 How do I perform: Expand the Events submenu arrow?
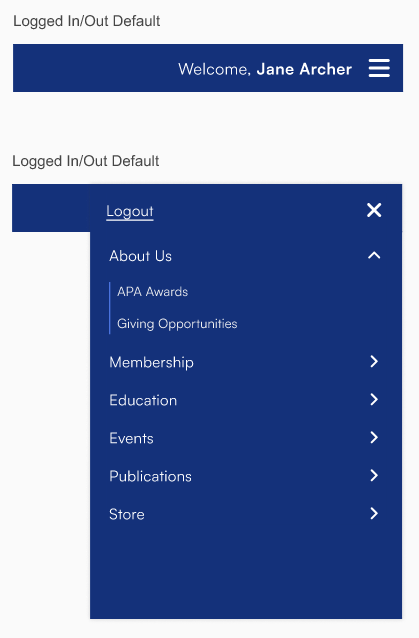[x=374, y=437]
